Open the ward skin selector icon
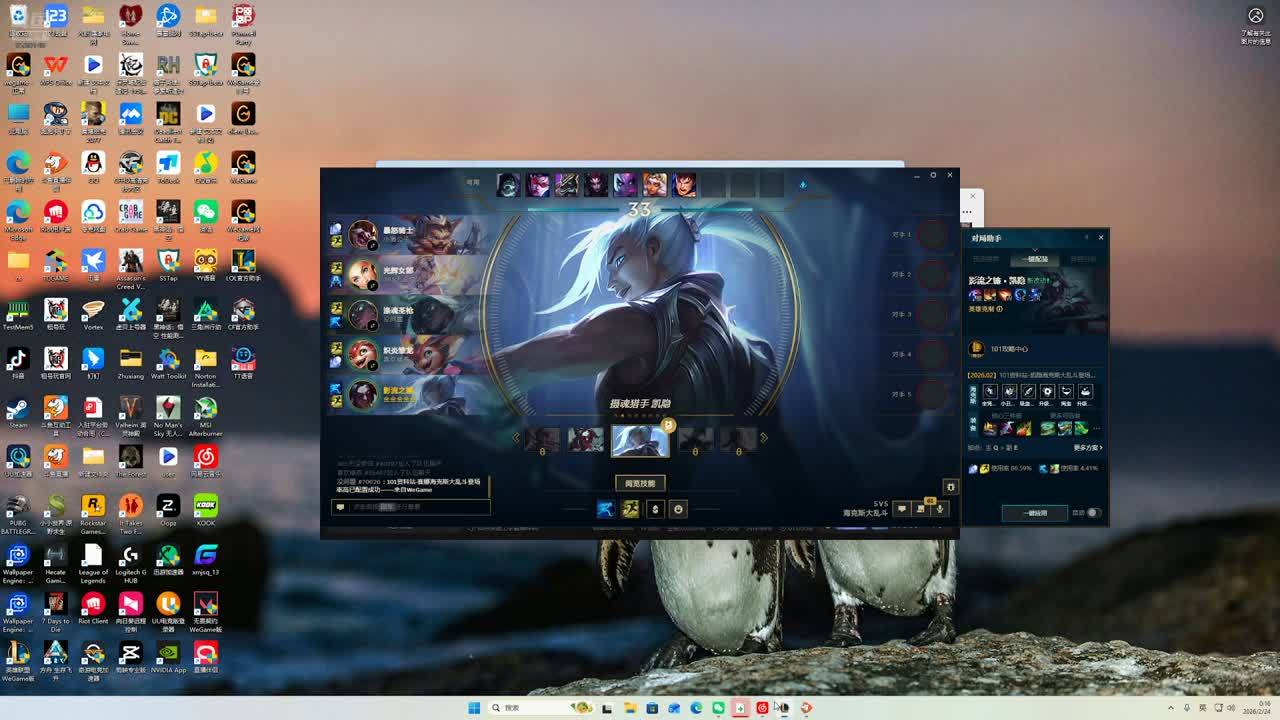The width and height of the screenshot is (1280, 720). (x=655, y=509)
